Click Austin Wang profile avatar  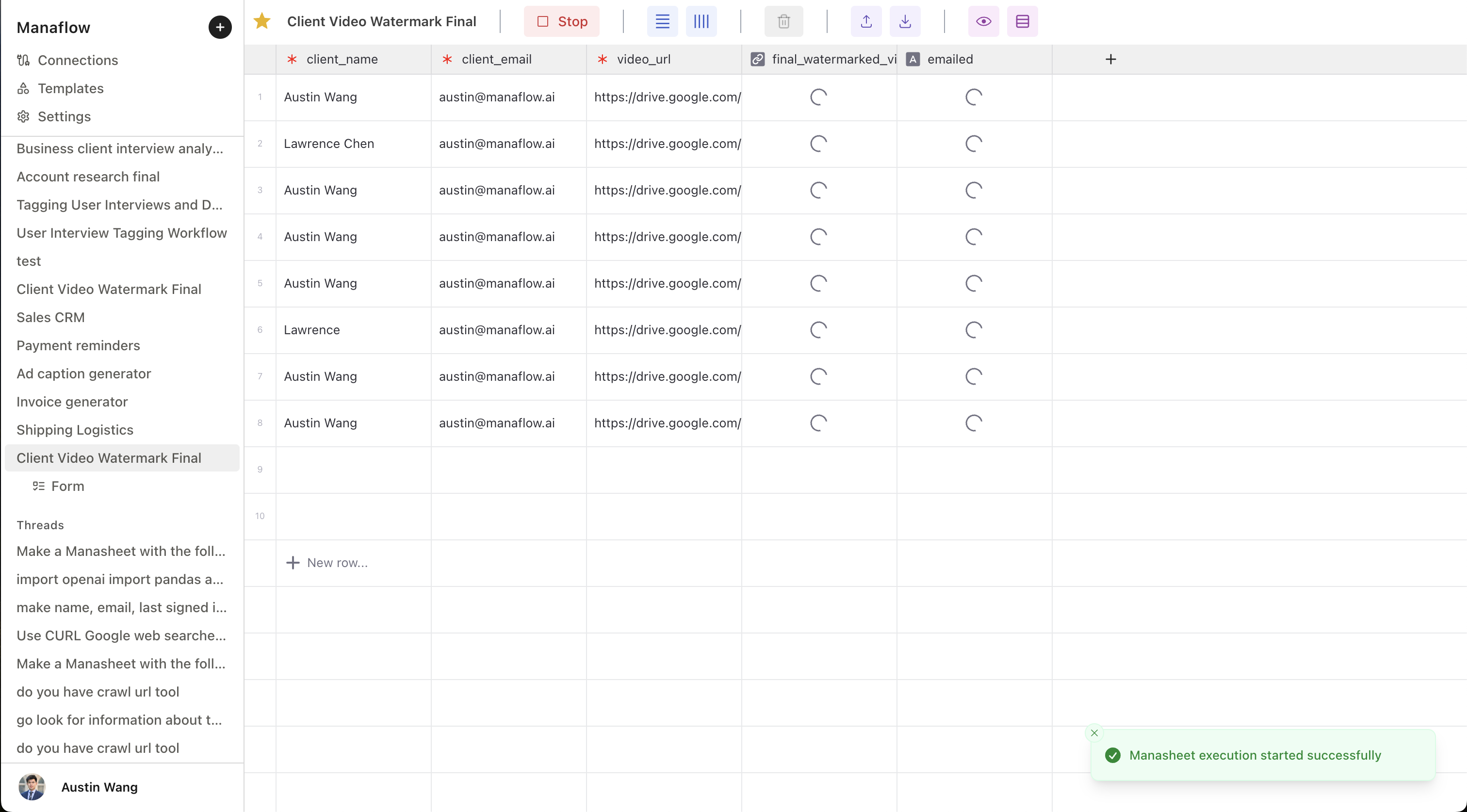[x=32, y=787]
